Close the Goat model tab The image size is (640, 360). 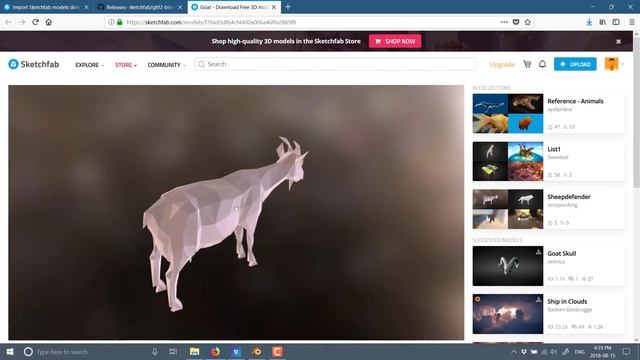[274, 7]
